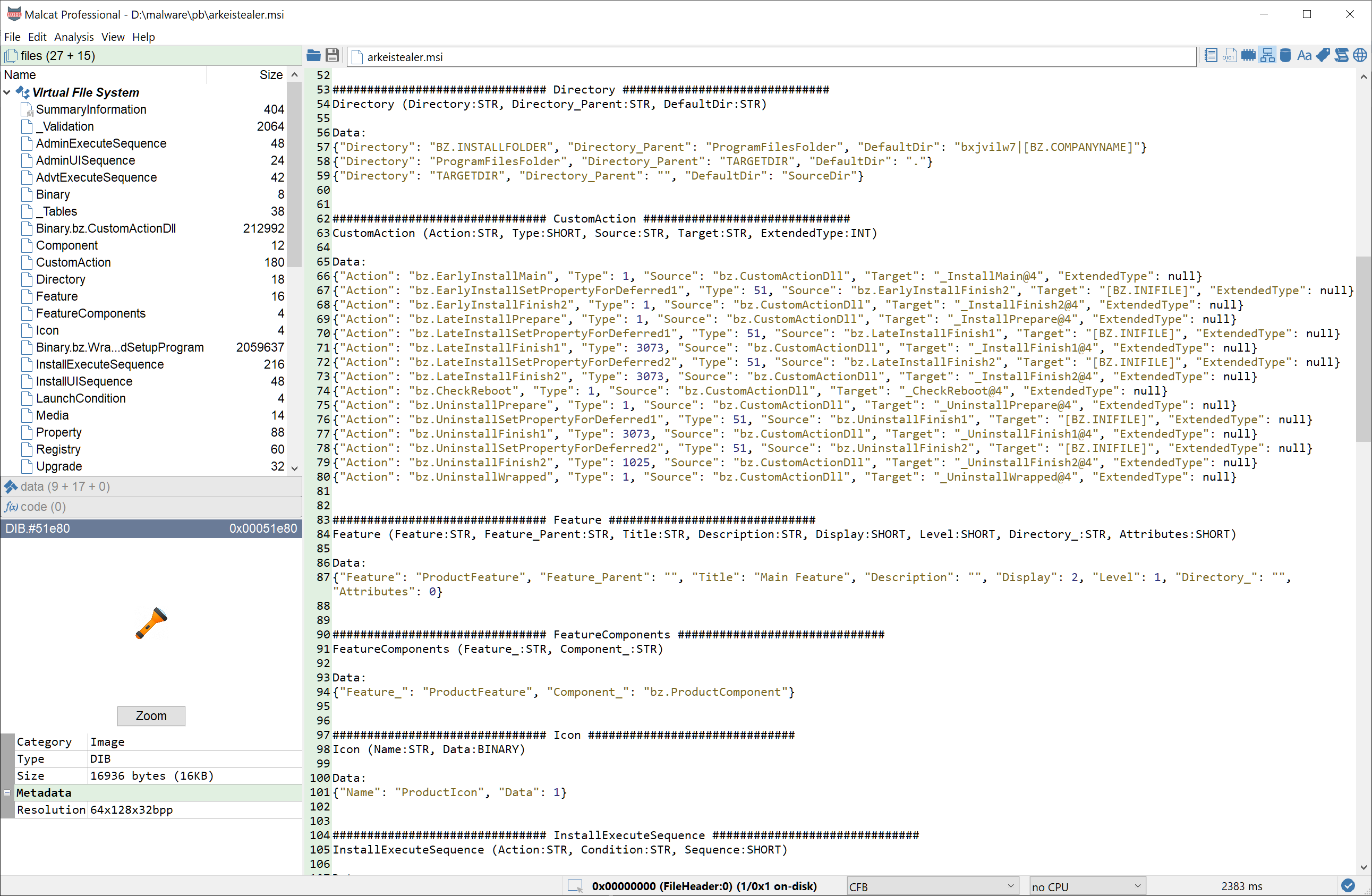Open the tag symbols view icon
The image size is (1372, 896).
point(1323,55)
